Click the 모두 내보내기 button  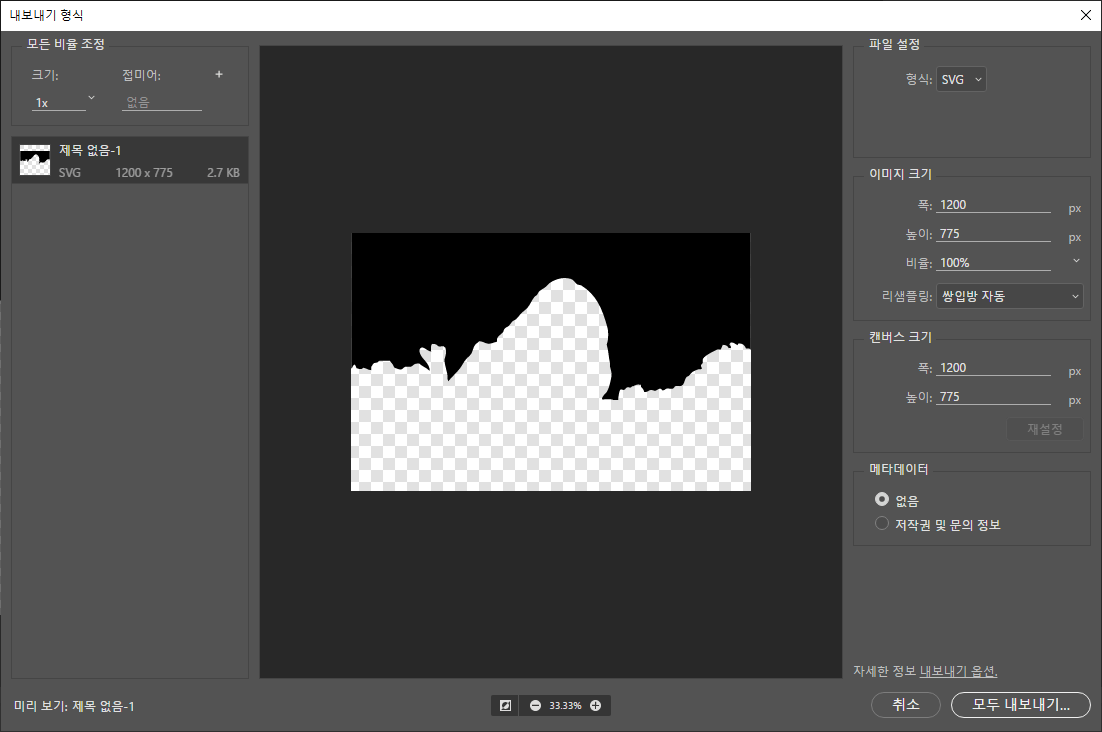click(x=1020, y=704)
